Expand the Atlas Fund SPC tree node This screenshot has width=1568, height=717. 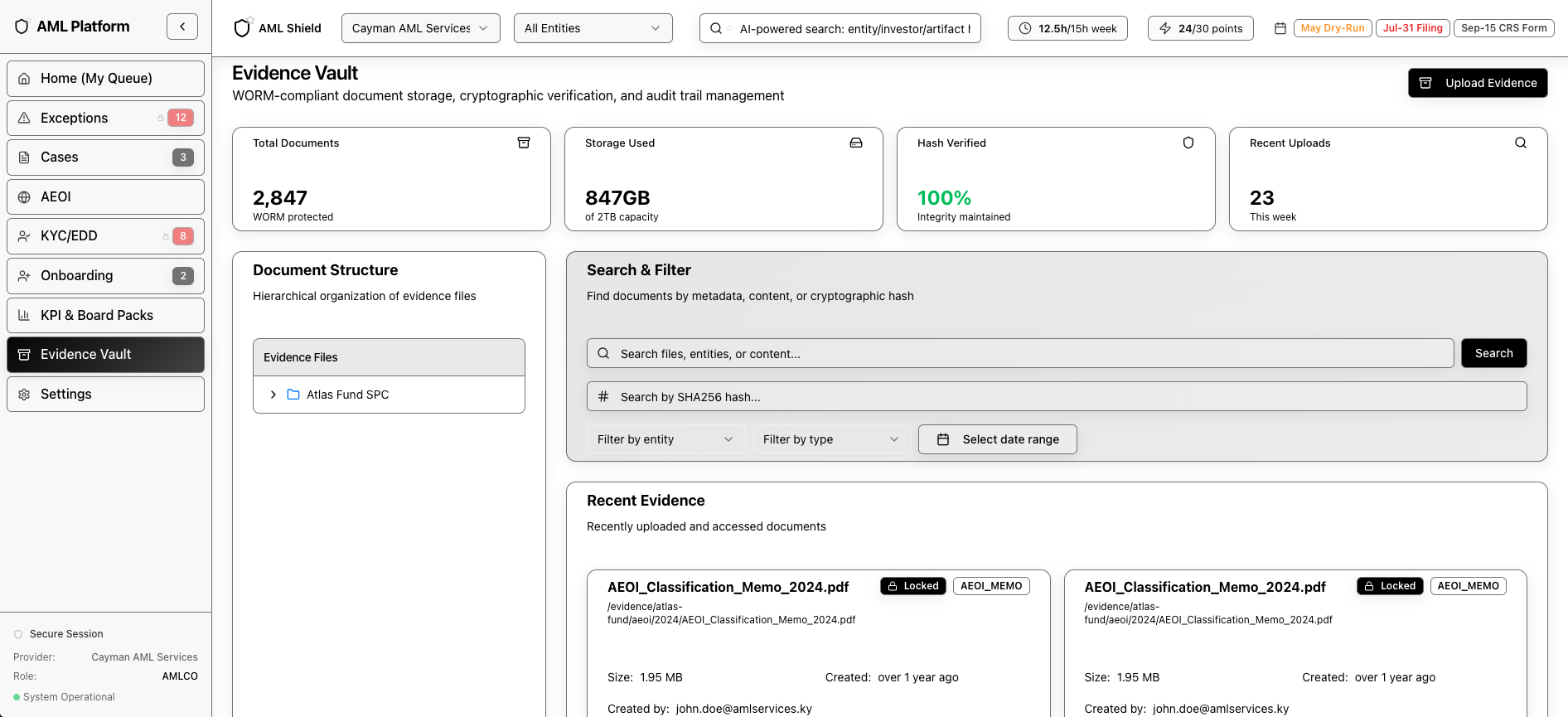point(273,395)
